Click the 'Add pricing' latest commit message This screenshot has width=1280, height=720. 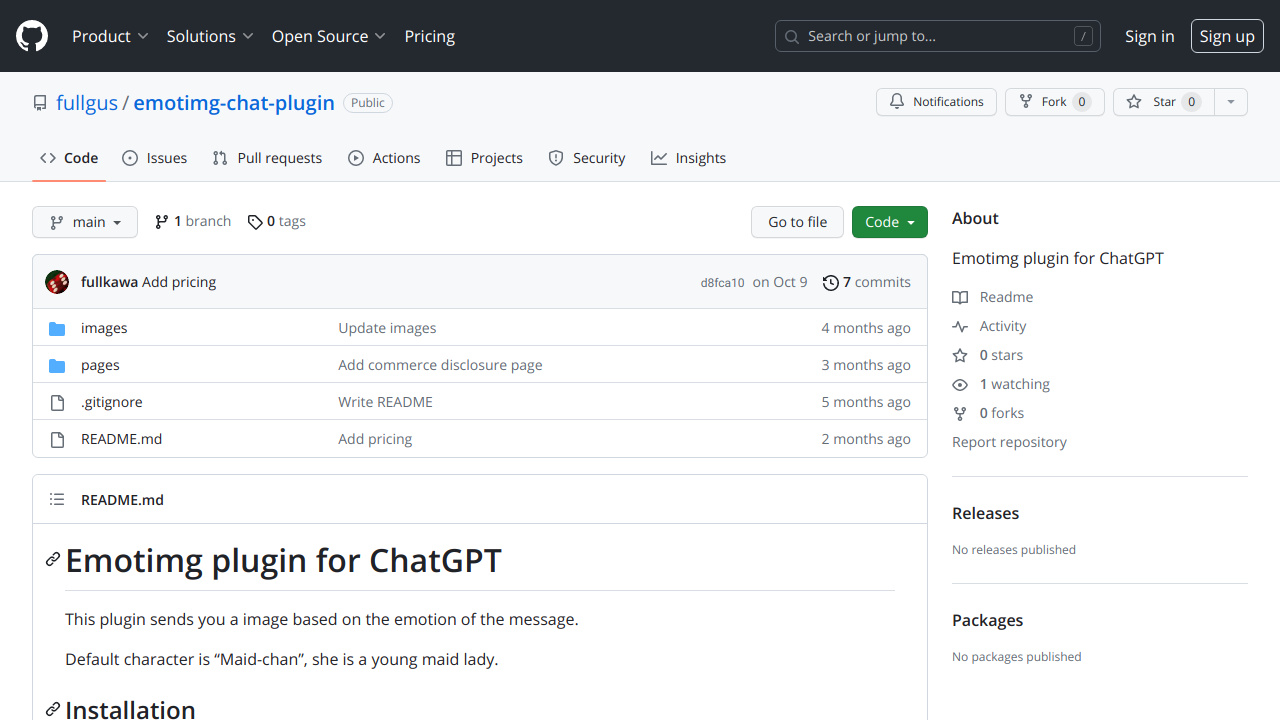[x=179, y=282]
